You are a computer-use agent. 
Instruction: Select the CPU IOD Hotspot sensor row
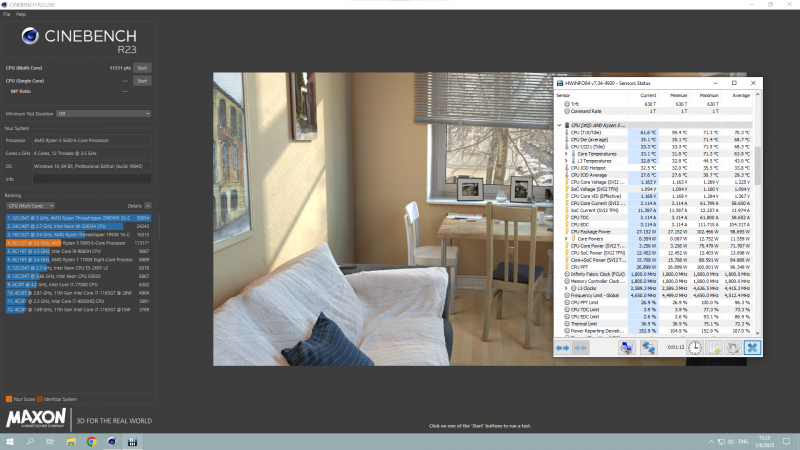point(654,168)
